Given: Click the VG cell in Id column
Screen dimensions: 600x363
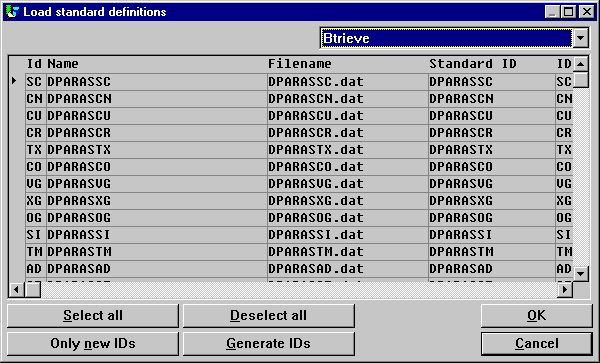Looking at the screenshot, I should 36,184.
